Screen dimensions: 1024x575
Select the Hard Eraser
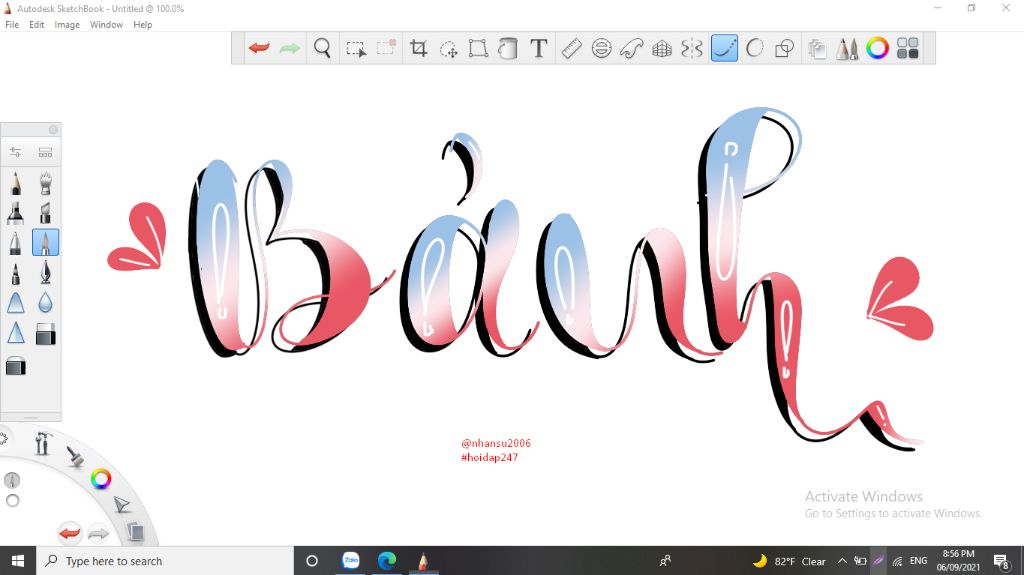click(x=45, y=334)
